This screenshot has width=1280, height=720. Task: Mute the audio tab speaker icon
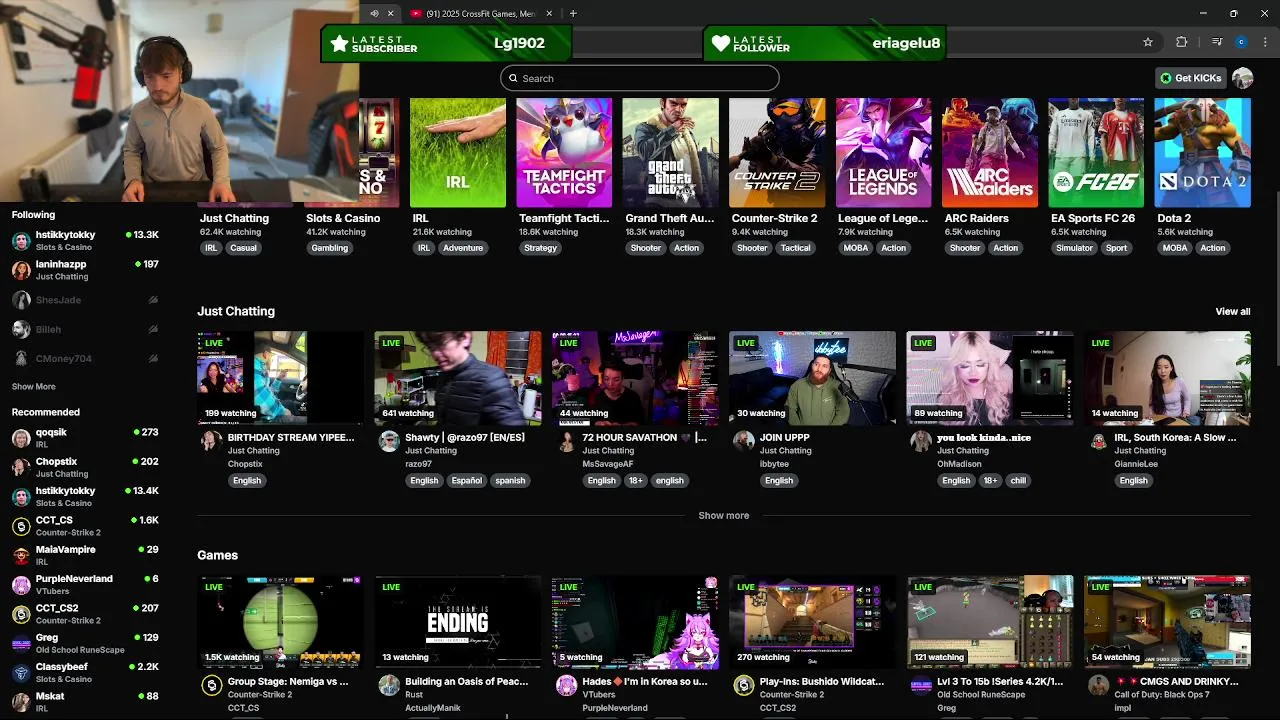tap(374, 13)
